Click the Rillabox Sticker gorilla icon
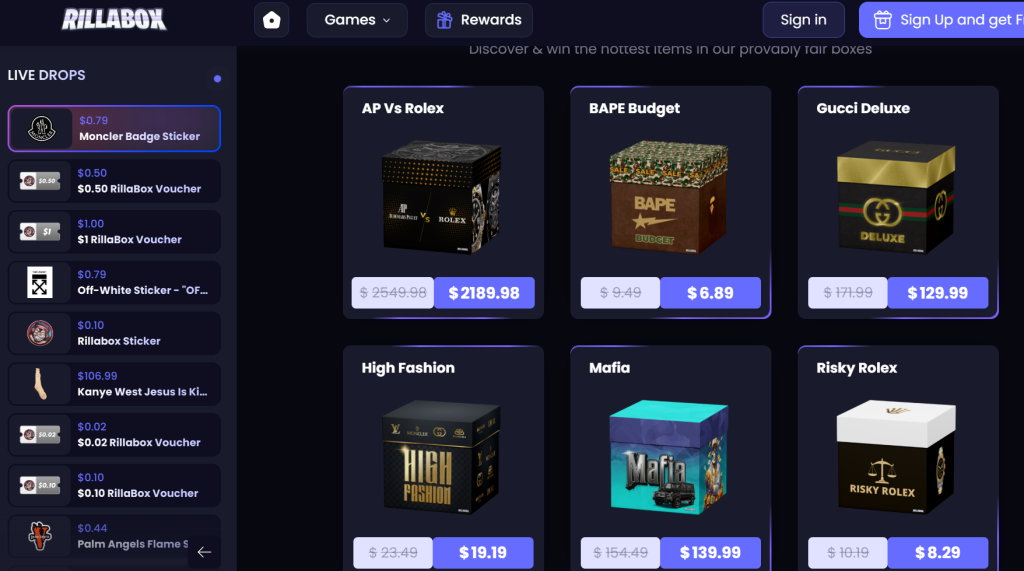This screenshot has height=571, width=1024. pos(40,333)
